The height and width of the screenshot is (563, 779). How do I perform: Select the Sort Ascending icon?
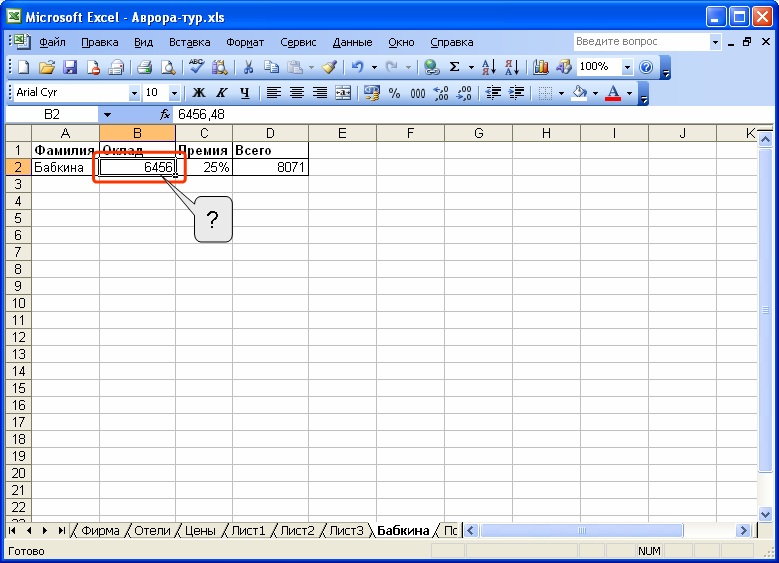coord(488,67)
